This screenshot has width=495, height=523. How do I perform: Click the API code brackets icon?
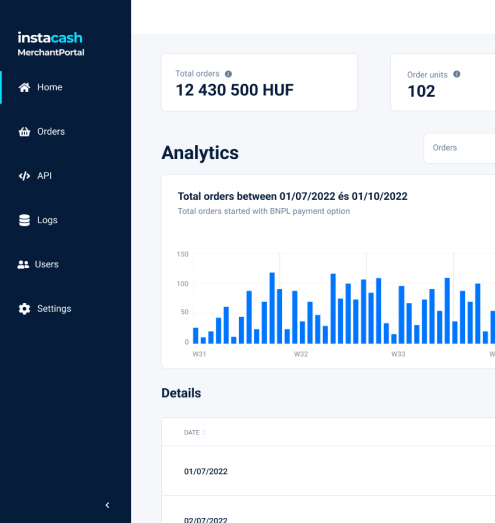[x=24, y=176]
